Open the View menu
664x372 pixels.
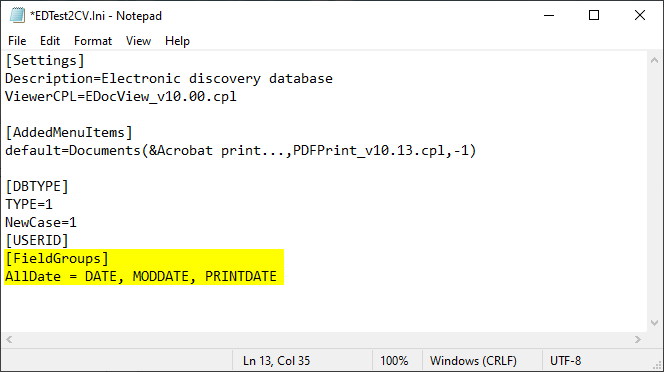coord(138,41)
